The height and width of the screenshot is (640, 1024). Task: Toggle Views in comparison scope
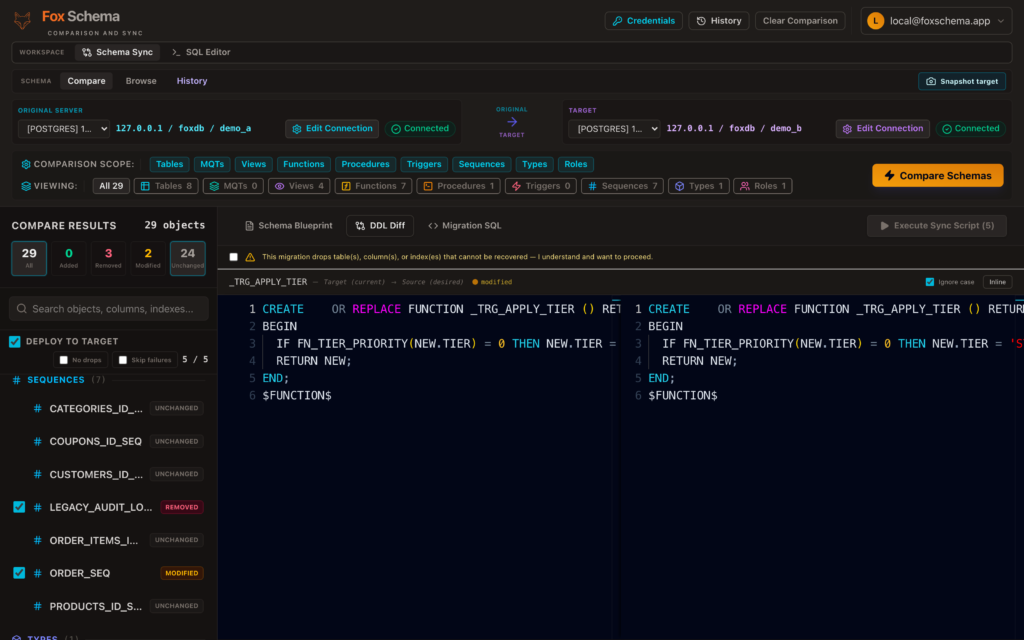click(253, 165)
